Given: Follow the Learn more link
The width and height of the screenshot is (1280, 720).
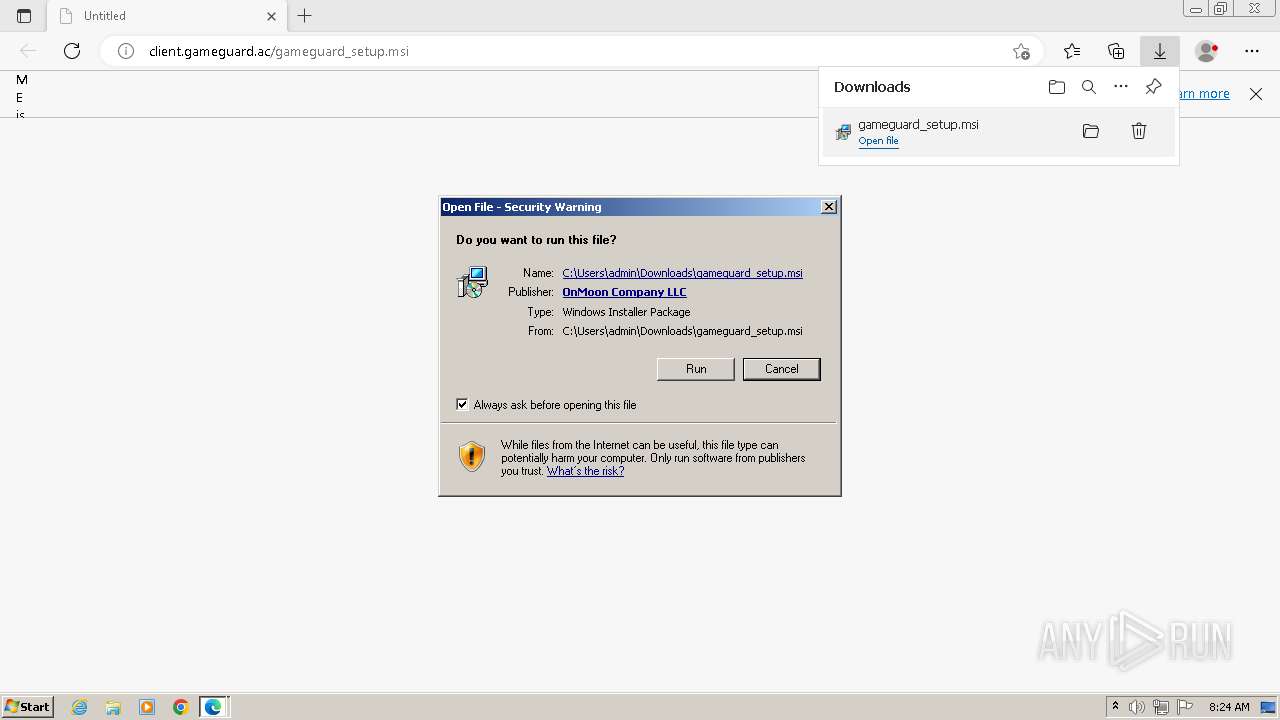Looking at the screenshot, I should (x=1204, y=93).
